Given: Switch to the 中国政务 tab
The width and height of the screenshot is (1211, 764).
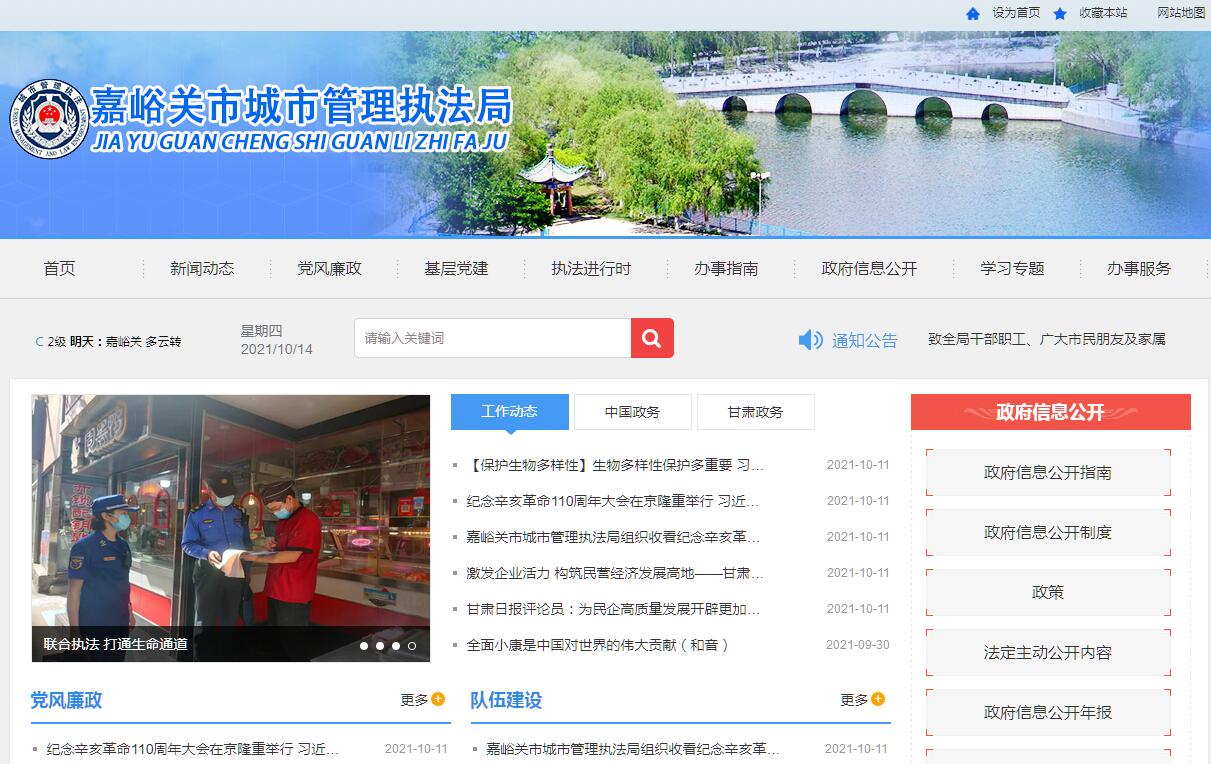Looking at the screenshot, I should tap(632, 412).
